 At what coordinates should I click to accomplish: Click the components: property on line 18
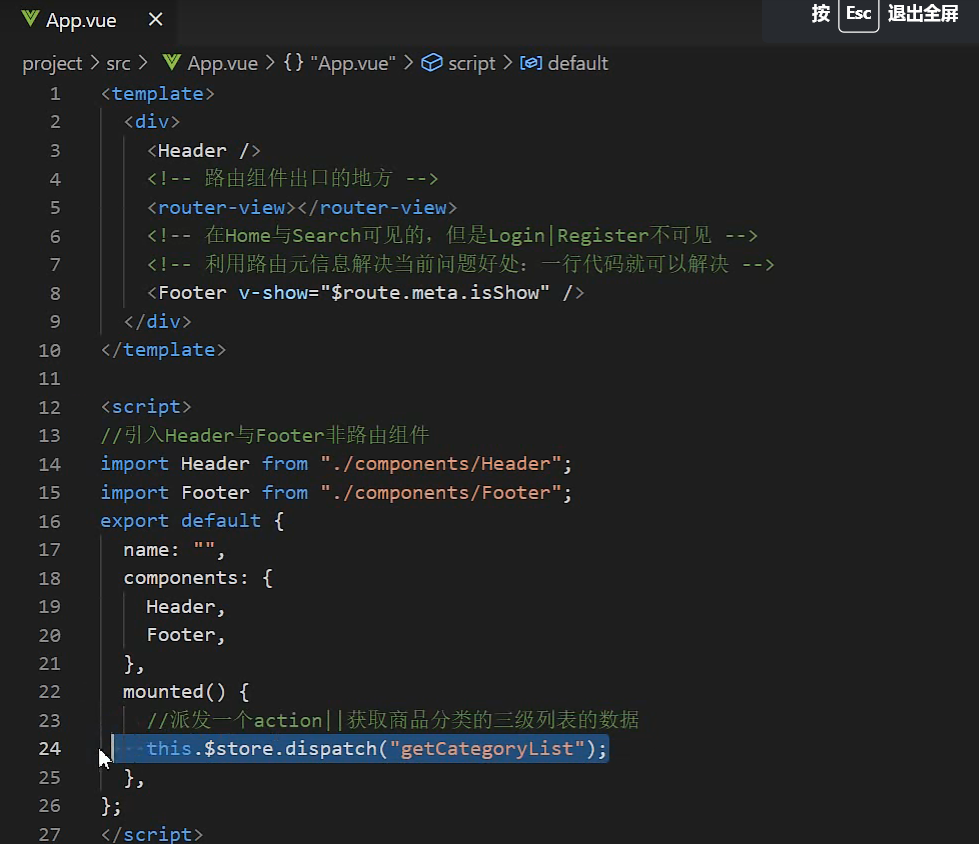click(185, 578)
